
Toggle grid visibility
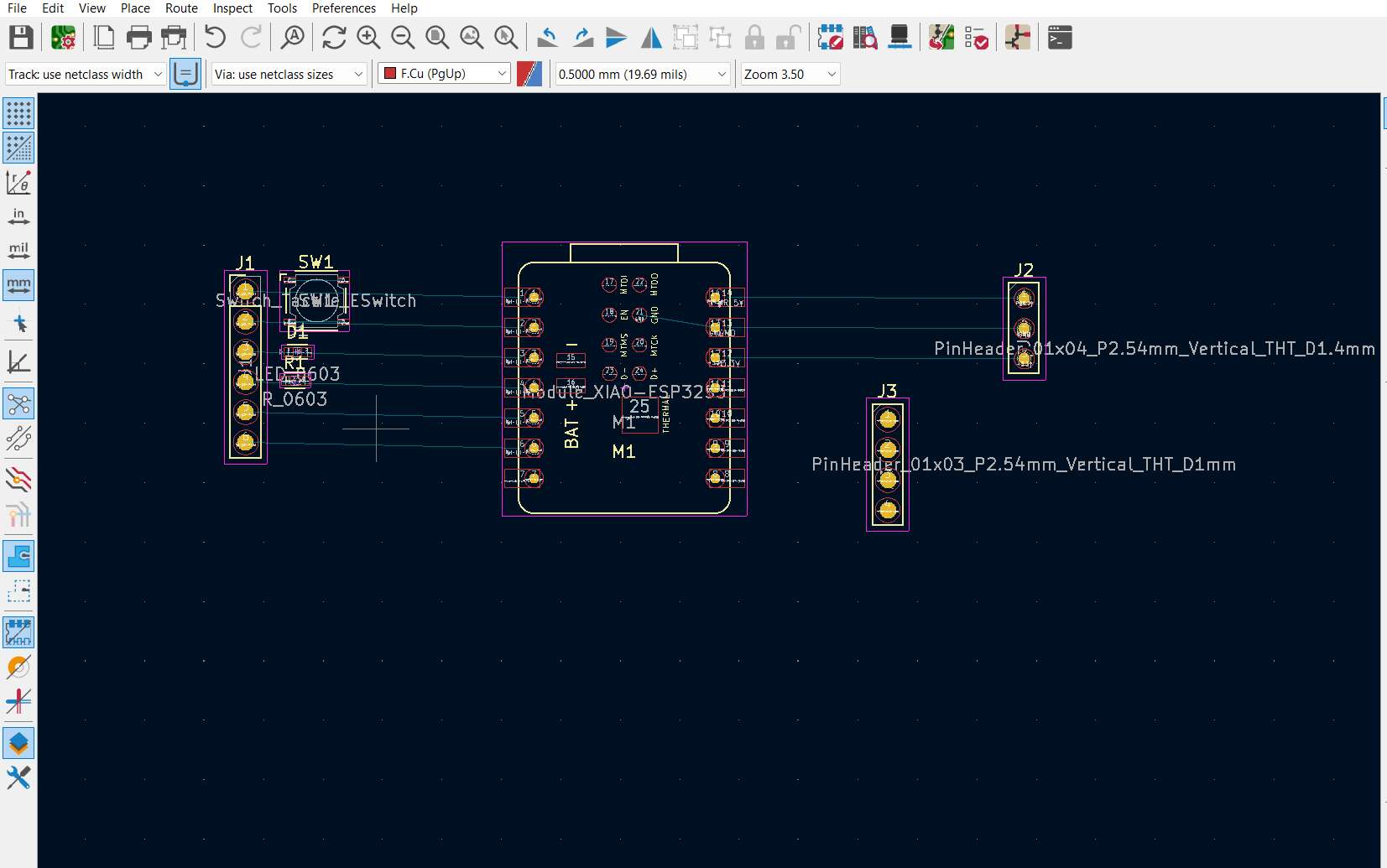[x=18, y=113]
